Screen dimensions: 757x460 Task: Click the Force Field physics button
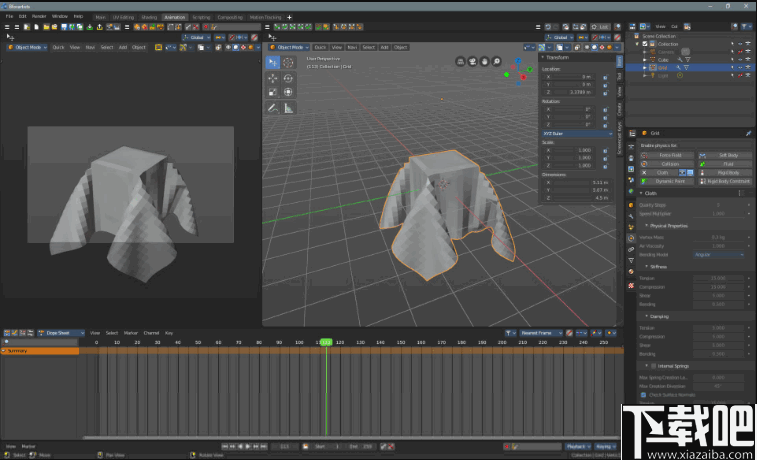coord(667,155)
